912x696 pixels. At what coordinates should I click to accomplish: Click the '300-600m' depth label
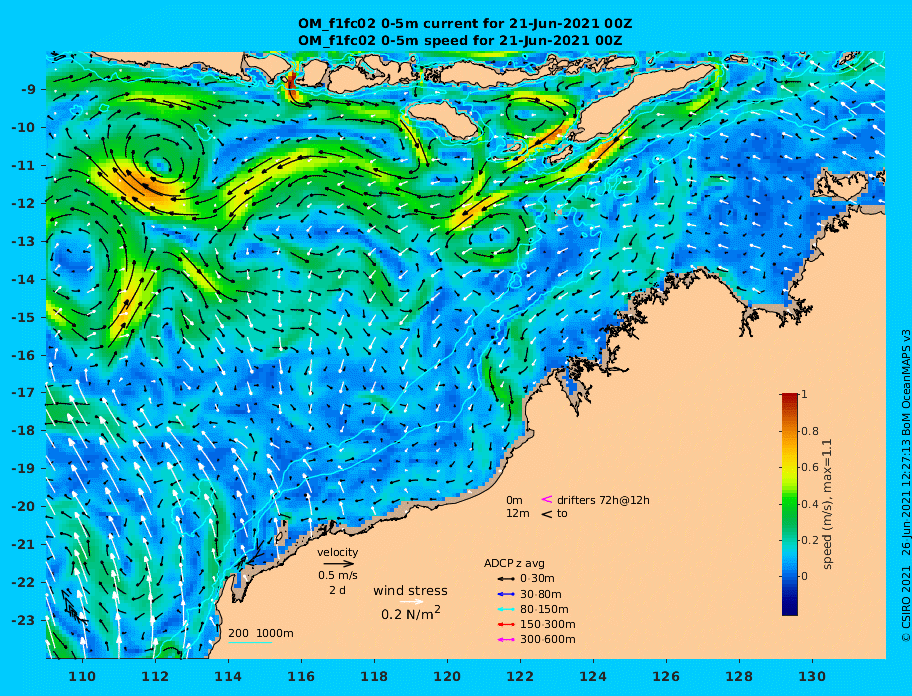coord(548,640)
